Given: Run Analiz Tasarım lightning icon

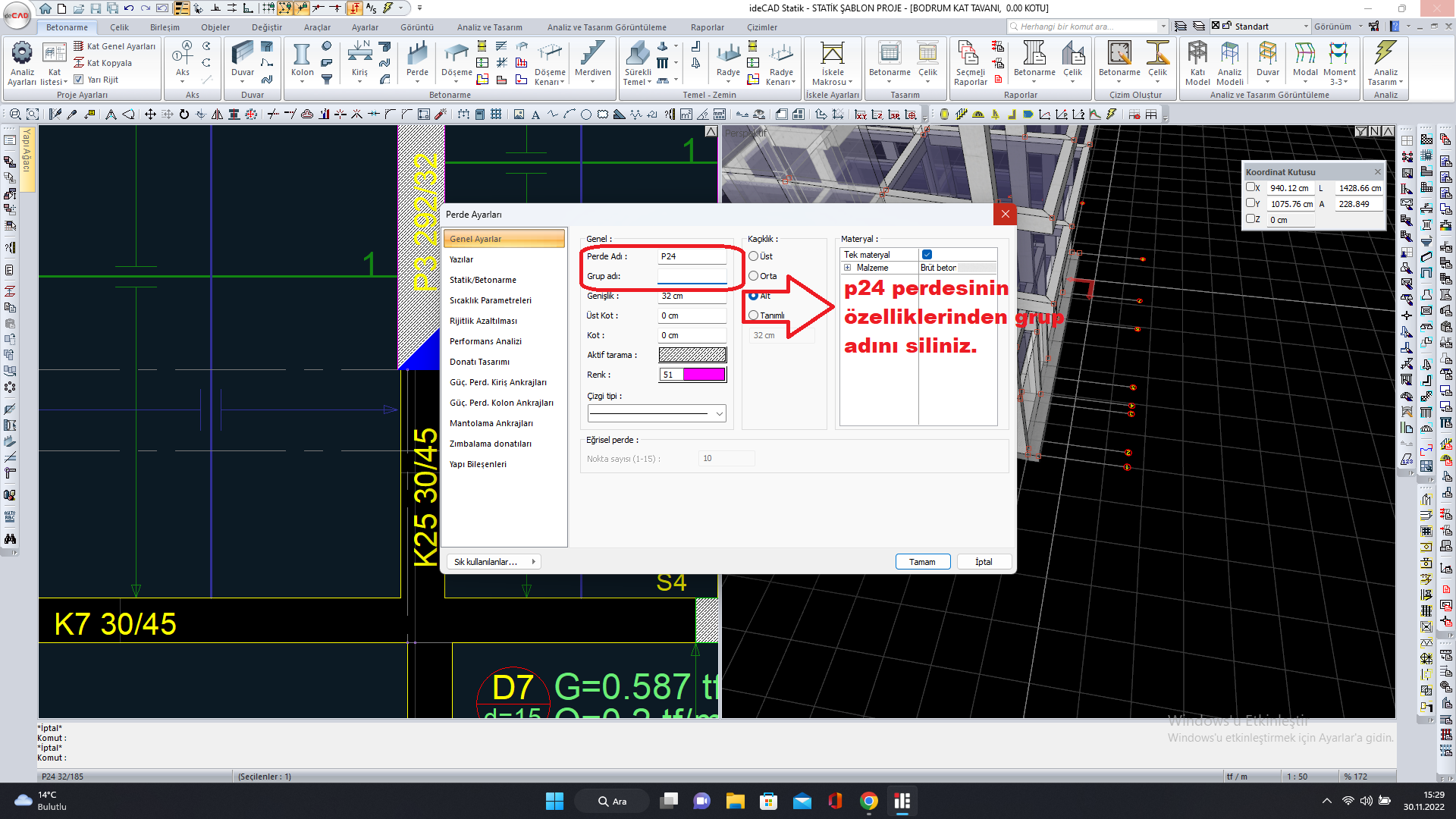Looking at the screenshot, I should pos(1385,53).
